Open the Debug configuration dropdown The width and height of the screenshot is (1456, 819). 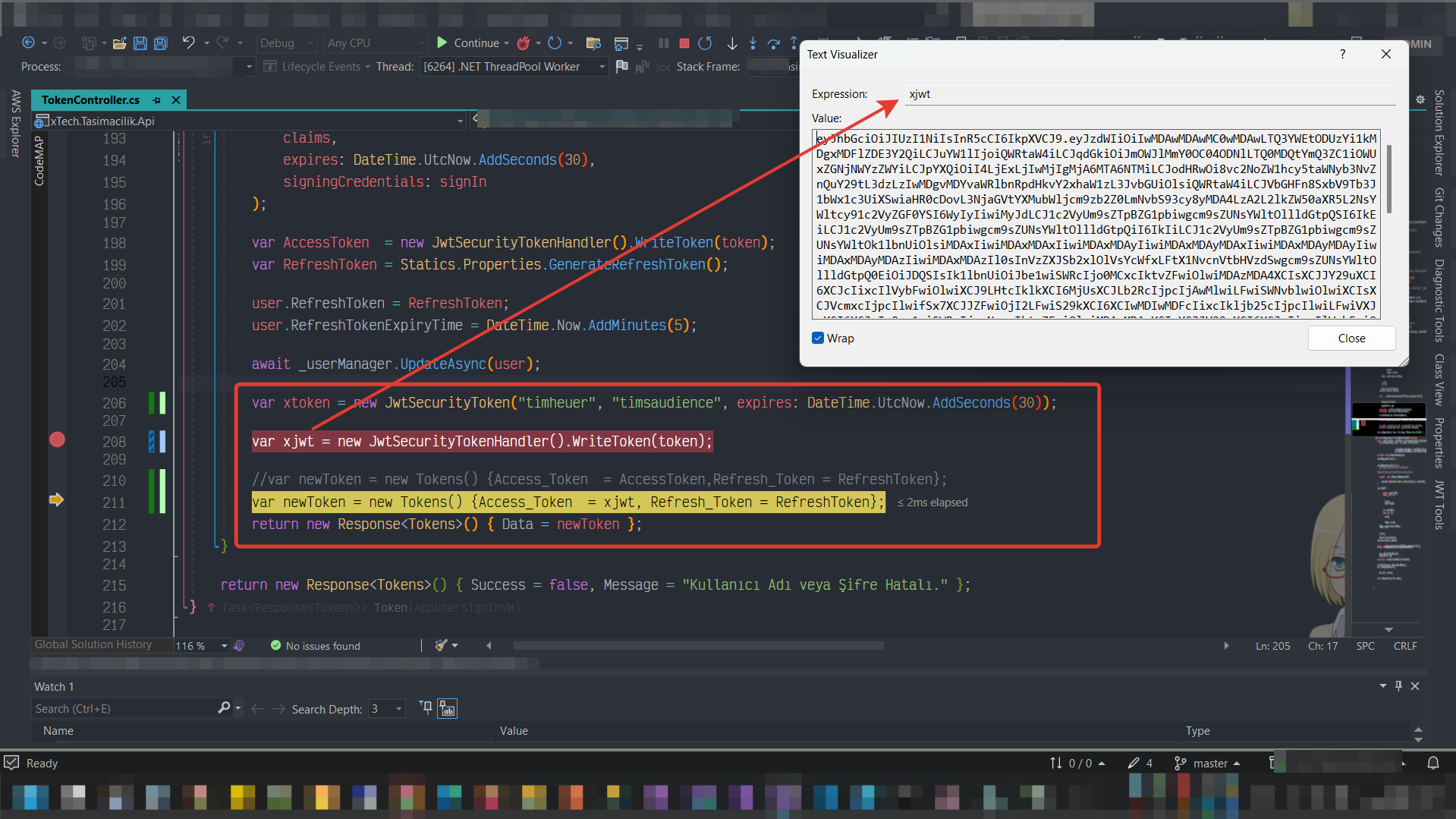pyautogui.click(x=285, y=43)
